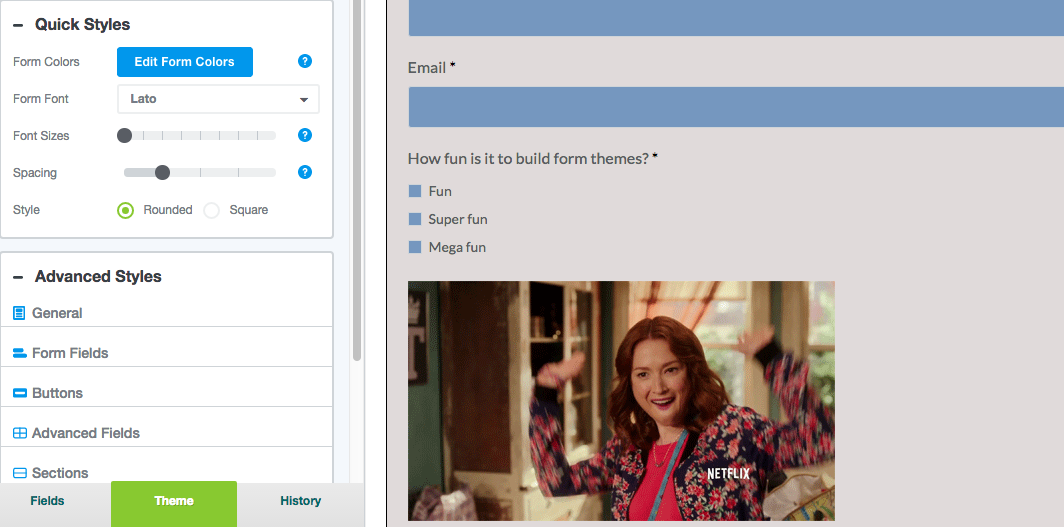Expand the Form Fields styles row
1064x527 pixels.
pos(166,353)
